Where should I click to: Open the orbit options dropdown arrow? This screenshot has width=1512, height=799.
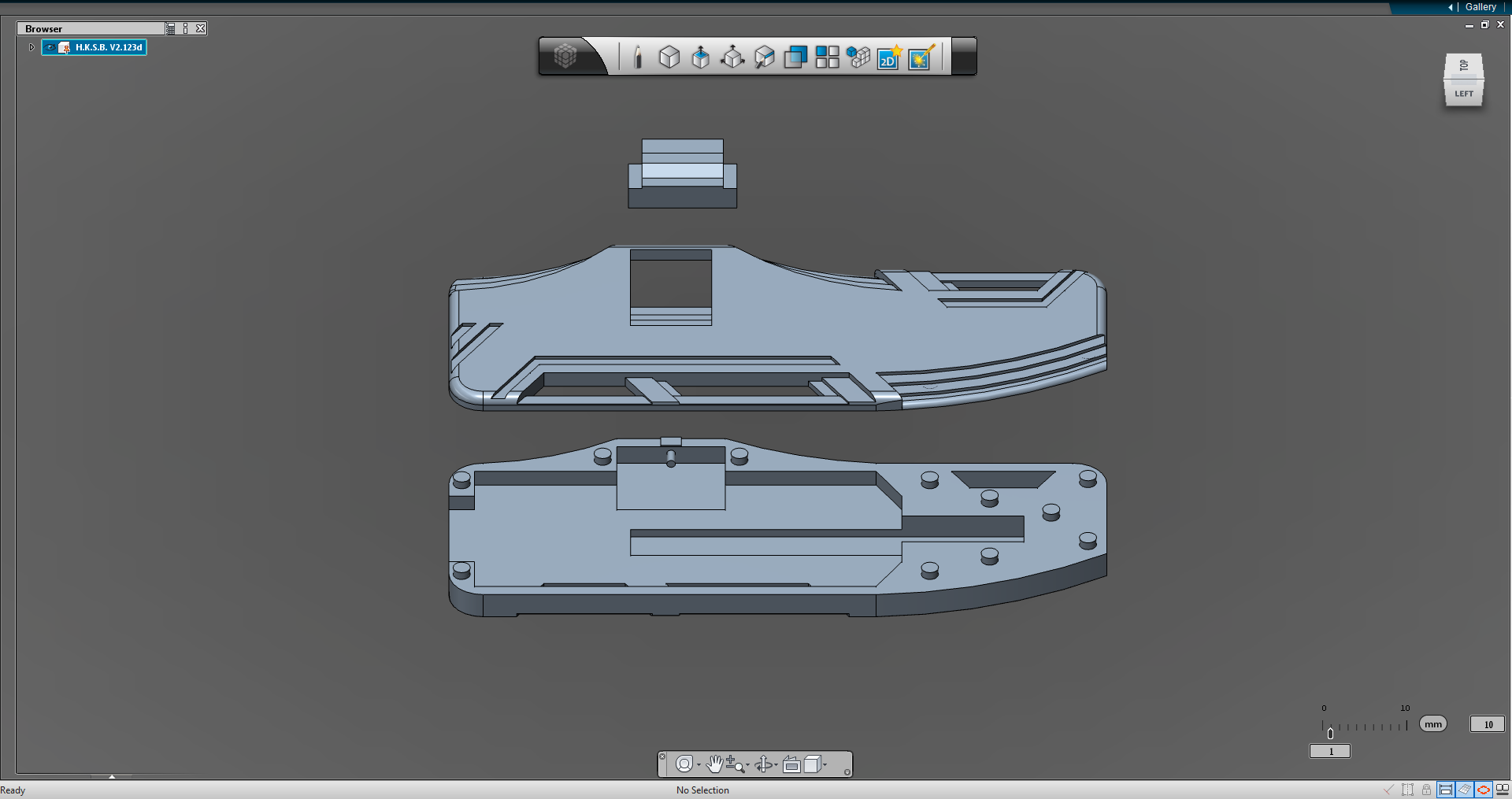tap(776, 765)
